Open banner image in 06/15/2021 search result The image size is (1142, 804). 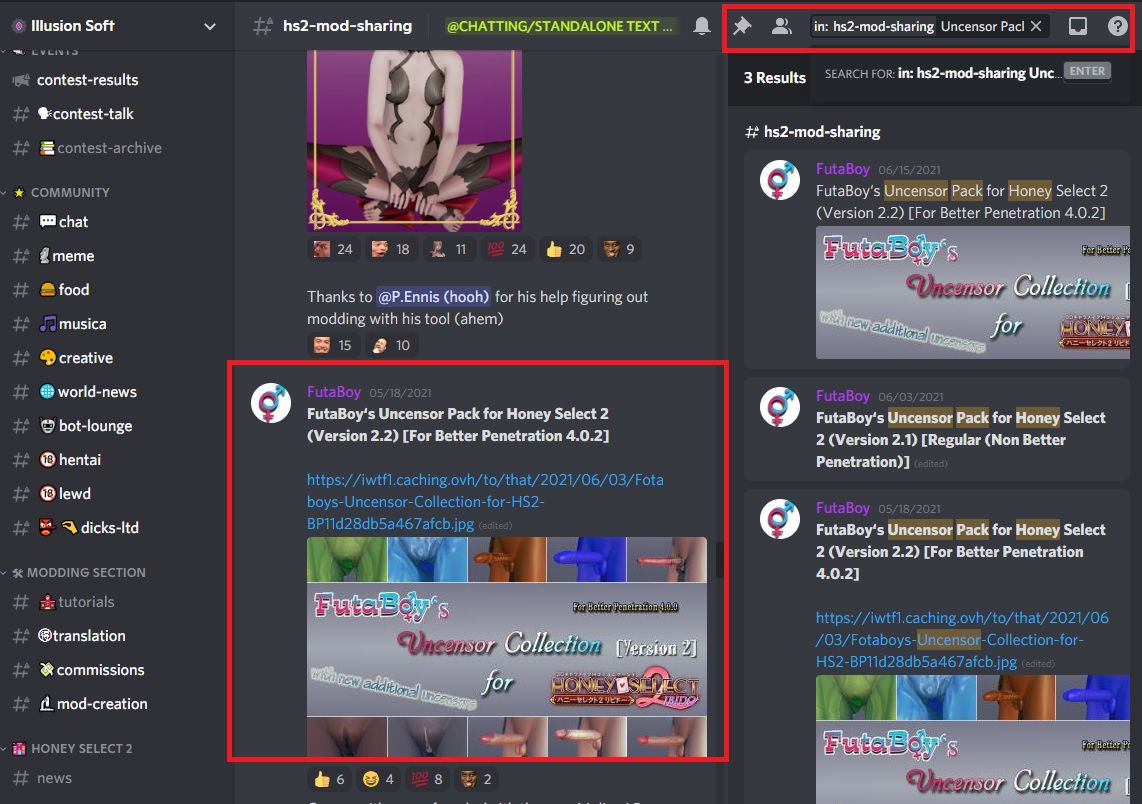[973, 293]
